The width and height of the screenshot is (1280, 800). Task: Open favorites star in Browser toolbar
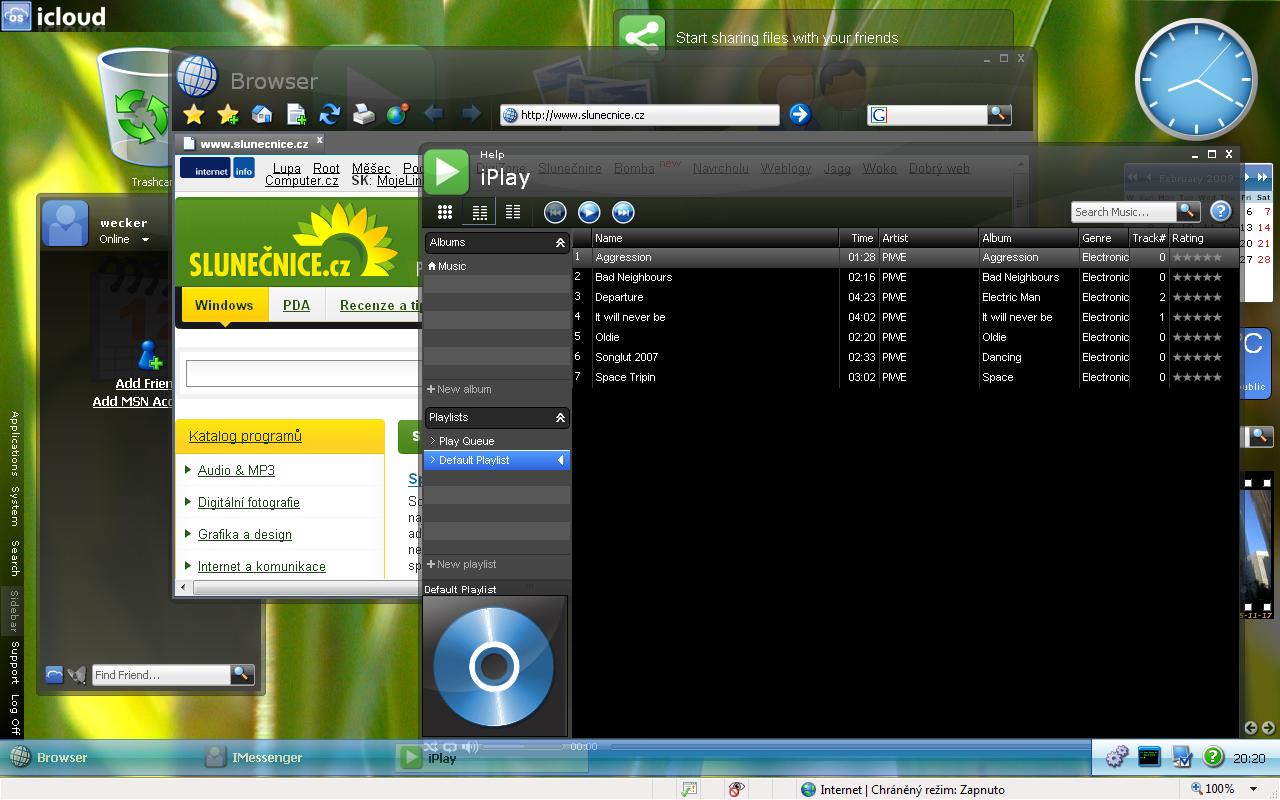tap(194, 114)
